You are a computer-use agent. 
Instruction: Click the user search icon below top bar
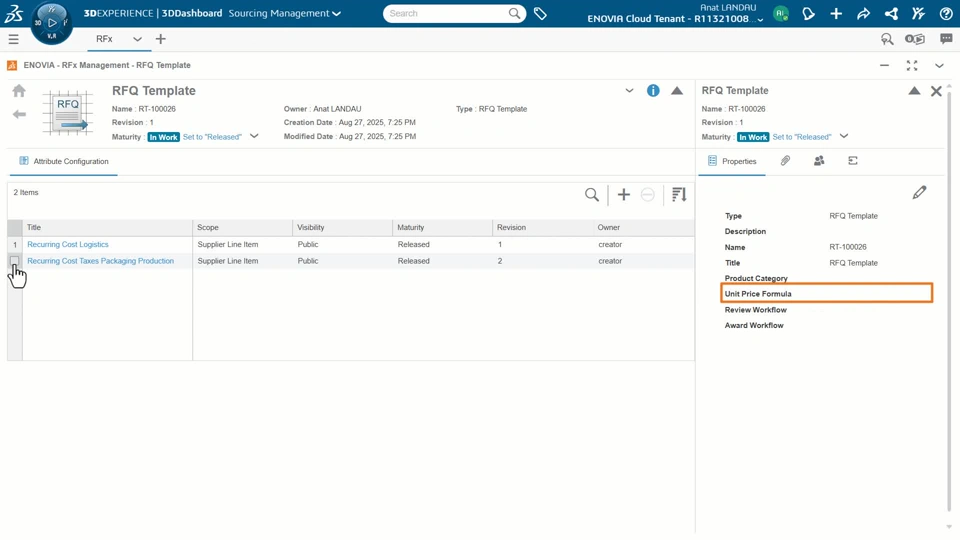tap(887, 39)
